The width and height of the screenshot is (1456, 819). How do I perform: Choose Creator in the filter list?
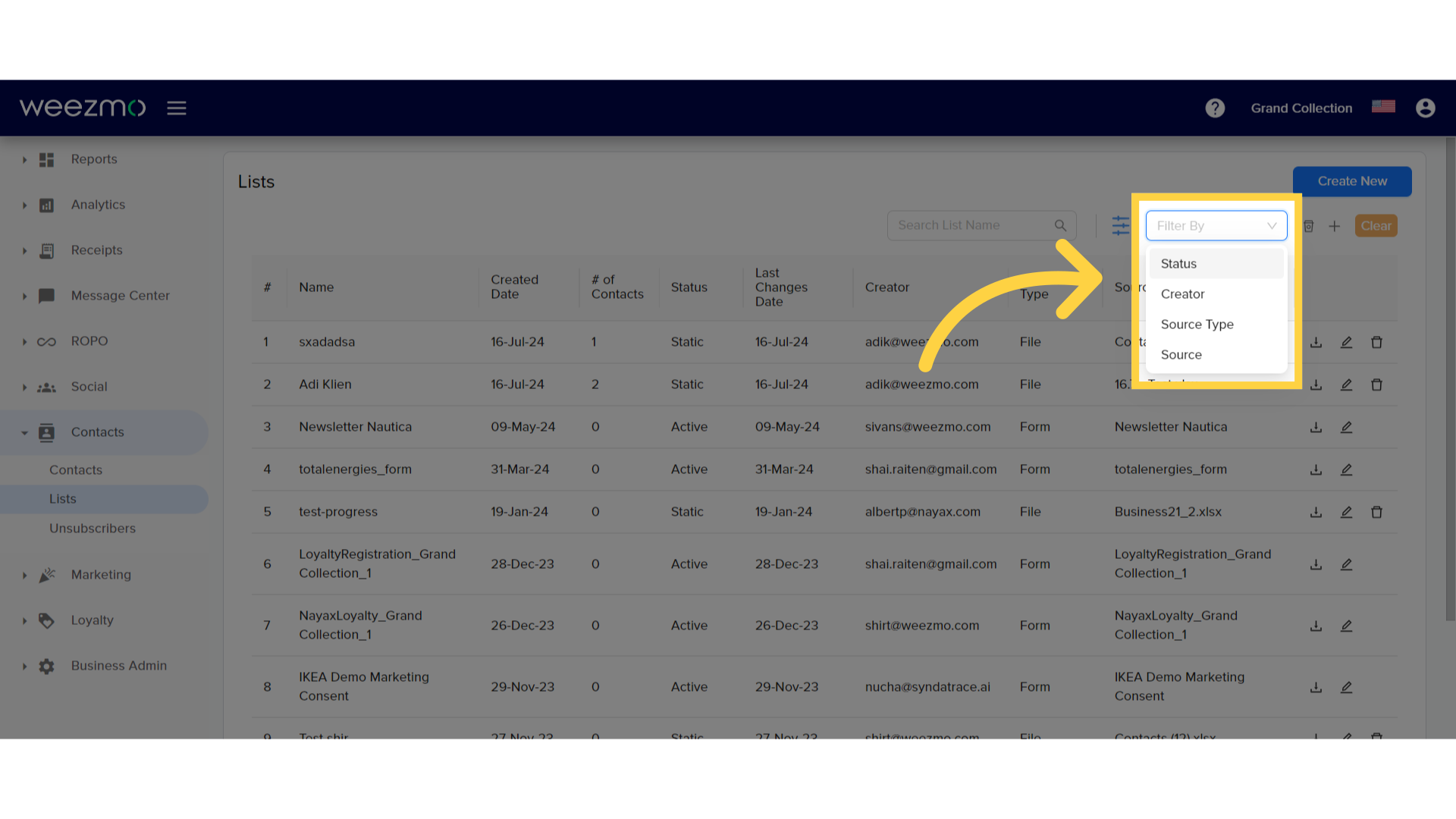[1216, 294]
